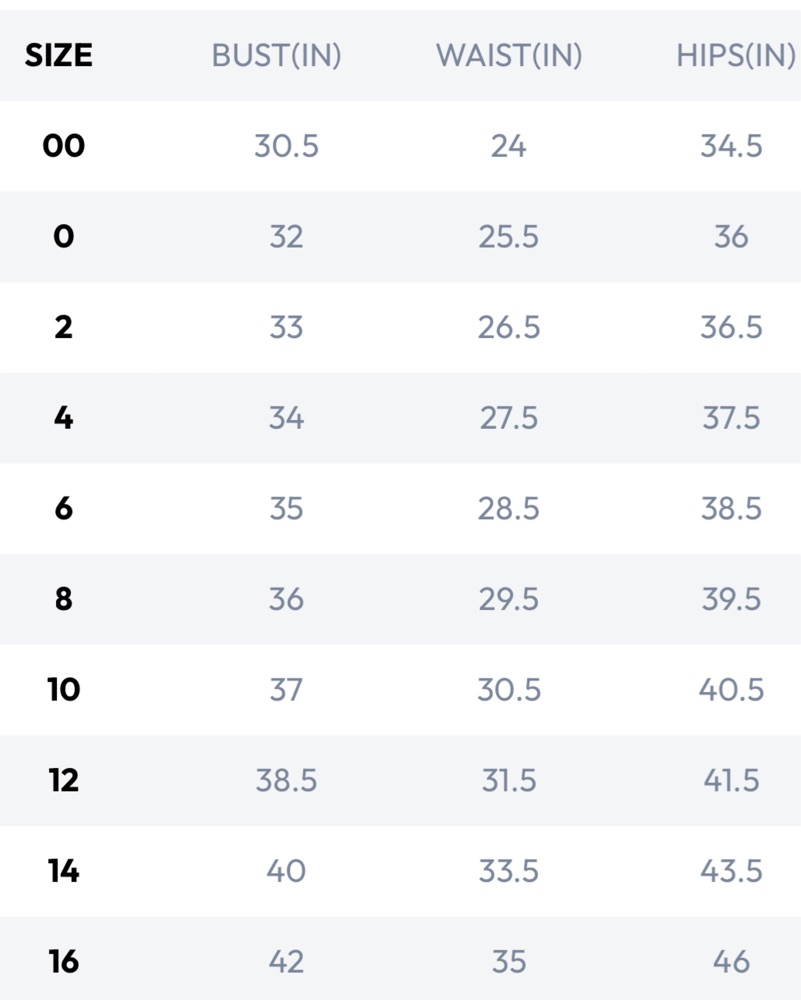Select size 6 row label
The height and width of the screenshot is (1000, 801).
[x=64, y=508]
